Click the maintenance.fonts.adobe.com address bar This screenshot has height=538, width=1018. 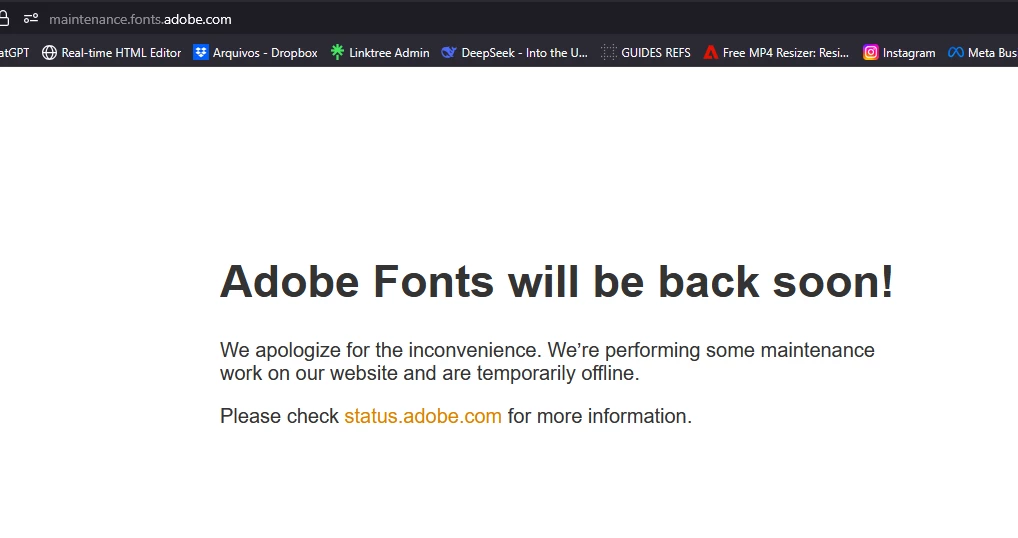140,19
